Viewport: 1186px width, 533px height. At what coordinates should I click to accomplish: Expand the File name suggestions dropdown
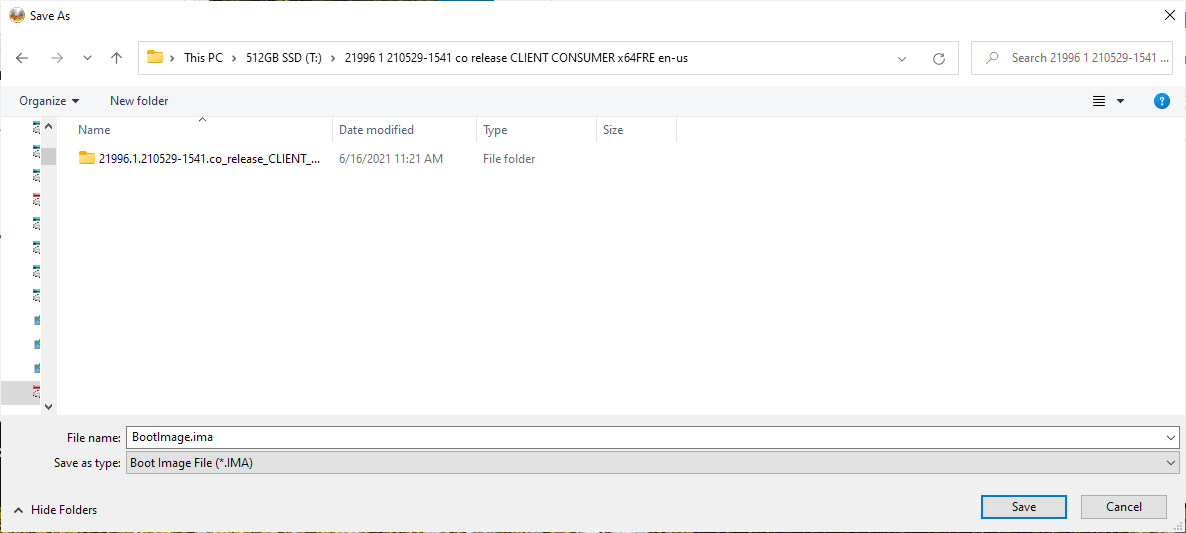1171,437
